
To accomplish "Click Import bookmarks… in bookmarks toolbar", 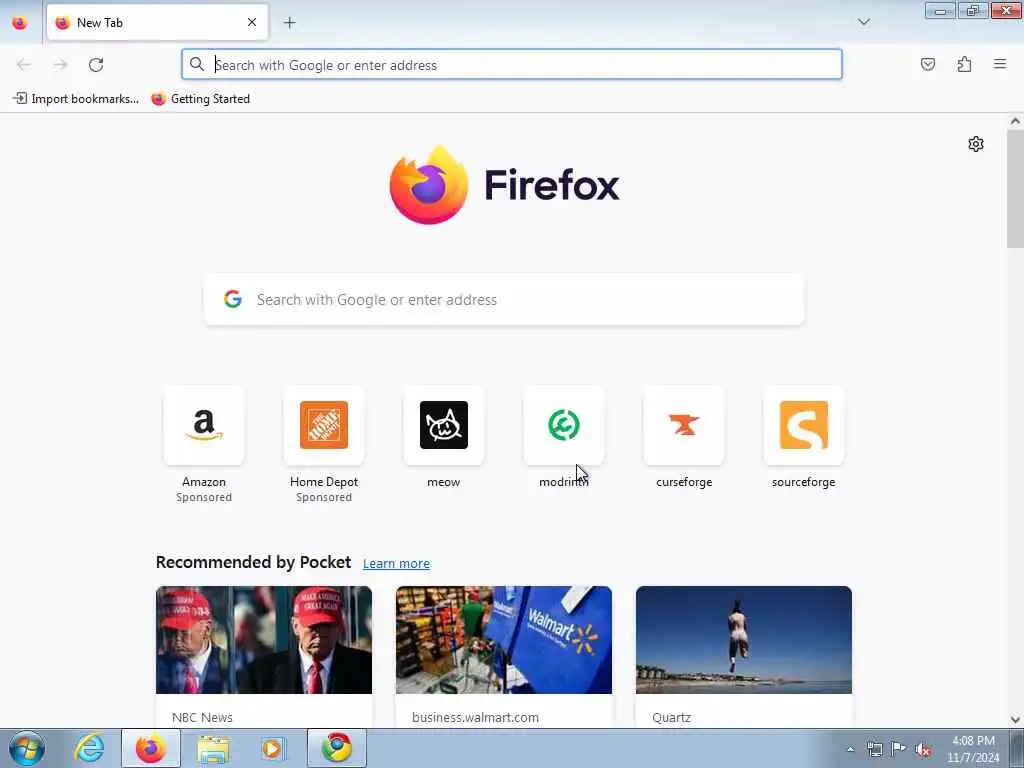I will (76, 99).
